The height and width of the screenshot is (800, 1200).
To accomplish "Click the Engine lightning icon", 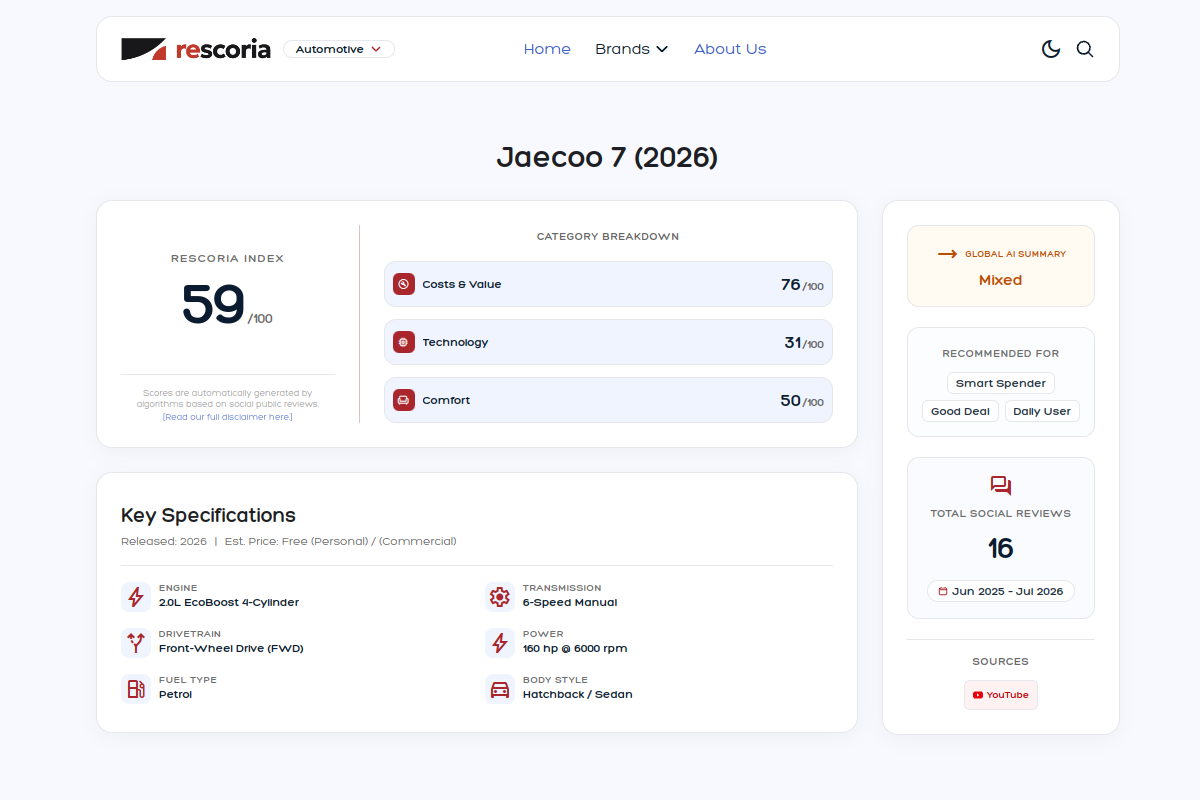I will (x=136, y=597).
